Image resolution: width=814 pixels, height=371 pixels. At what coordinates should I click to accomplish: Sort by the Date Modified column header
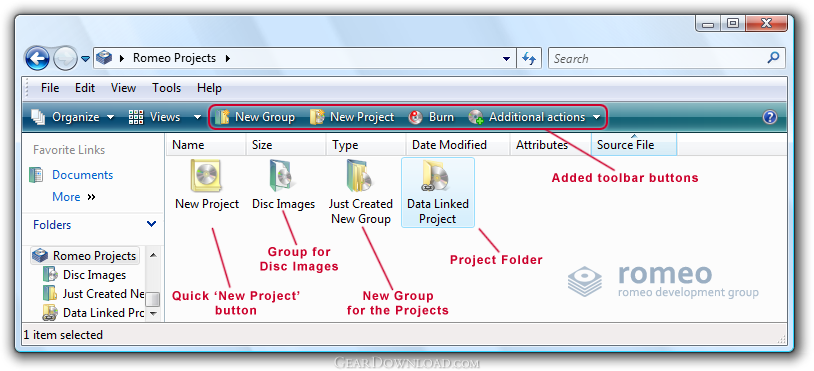pyautogui.click(x=458, y=145)
